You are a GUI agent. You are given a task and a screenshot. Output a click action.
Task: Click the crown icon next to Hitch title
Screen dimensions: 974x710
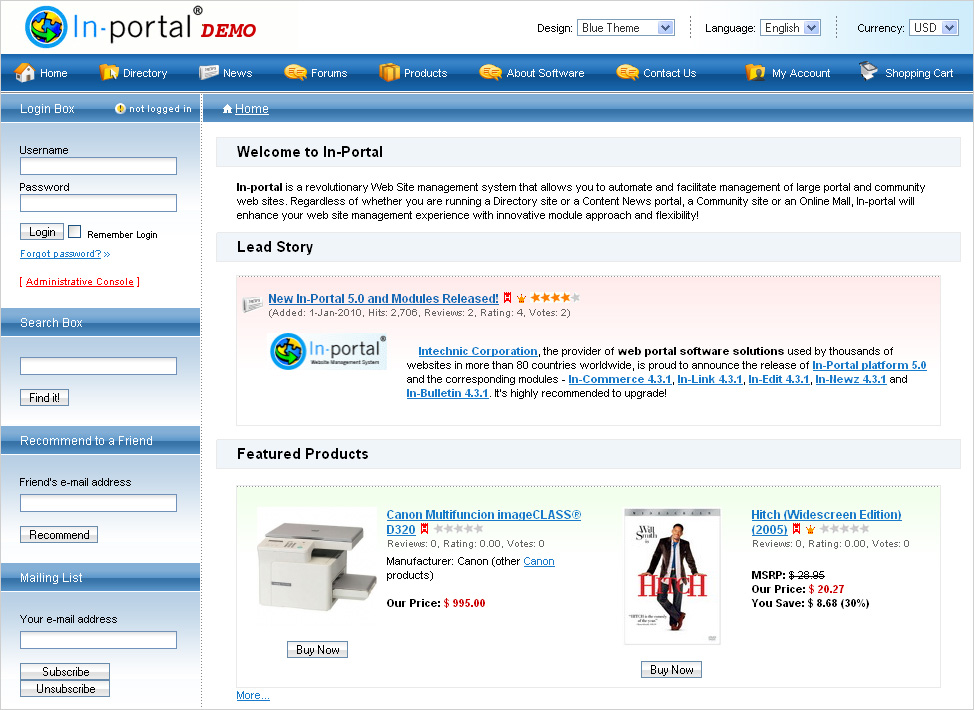810,529
